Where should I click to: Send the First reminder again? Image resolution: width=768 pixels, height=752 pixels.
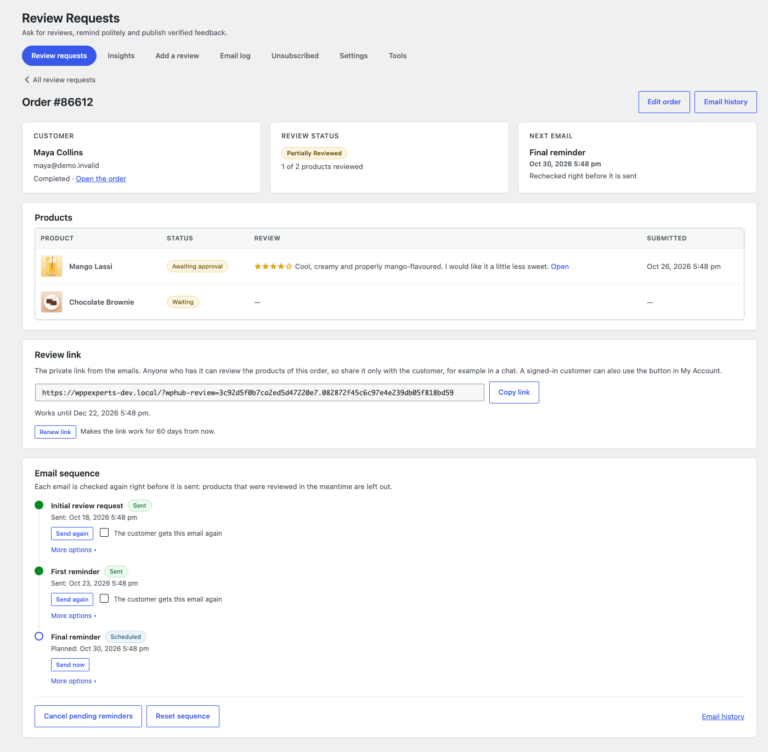tap(72, 599)
